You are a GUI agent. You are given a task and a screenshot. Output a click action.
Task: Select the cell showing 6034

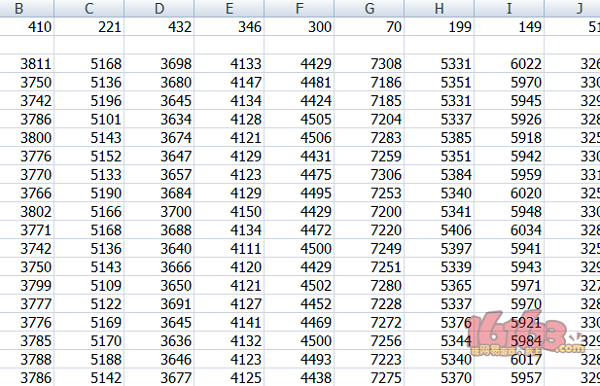(509, 230)
